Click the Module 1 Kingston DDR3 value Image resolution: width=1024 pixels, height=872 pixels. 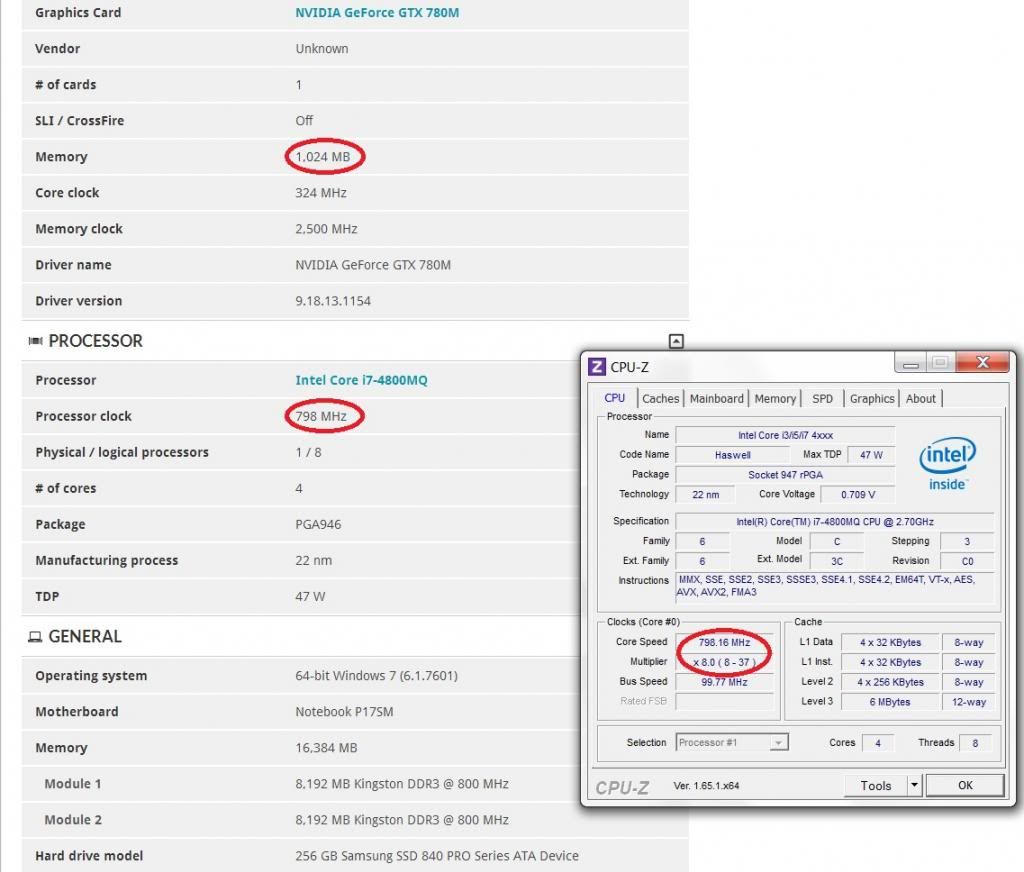tap(402, 784)
